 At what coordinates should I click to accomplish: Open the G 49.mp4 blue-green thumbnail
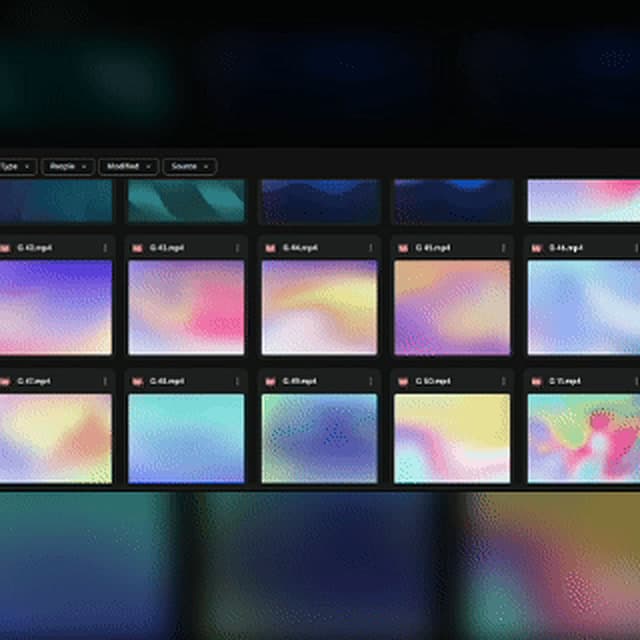point(320,439)
